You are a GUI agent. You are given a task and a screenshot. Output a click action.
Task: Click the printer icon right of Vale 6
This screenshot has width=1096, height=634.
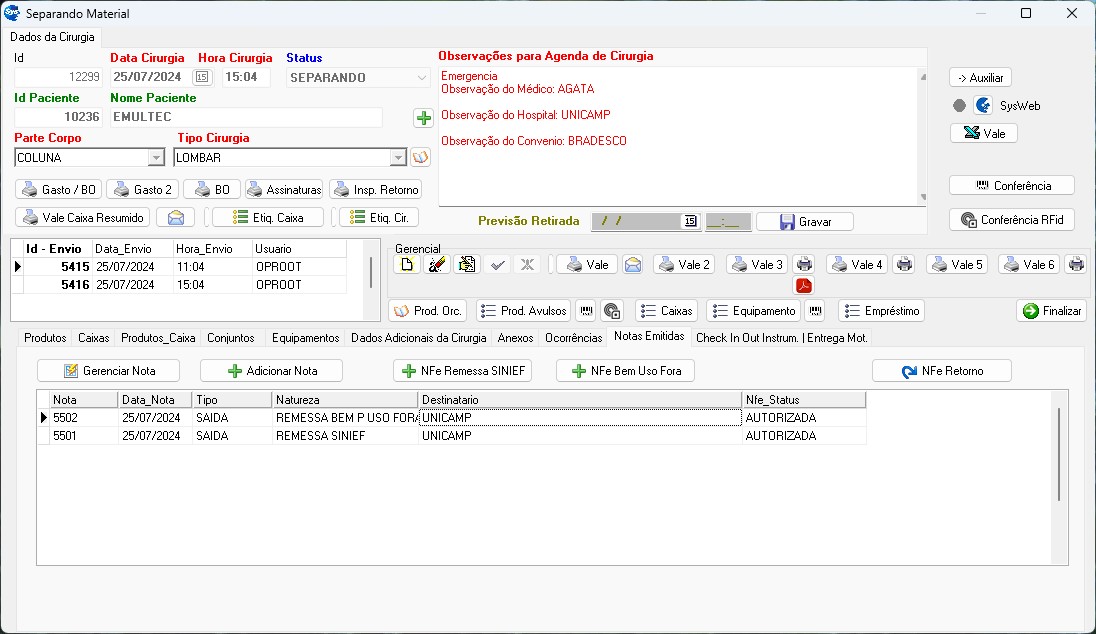click(1075, 265)
